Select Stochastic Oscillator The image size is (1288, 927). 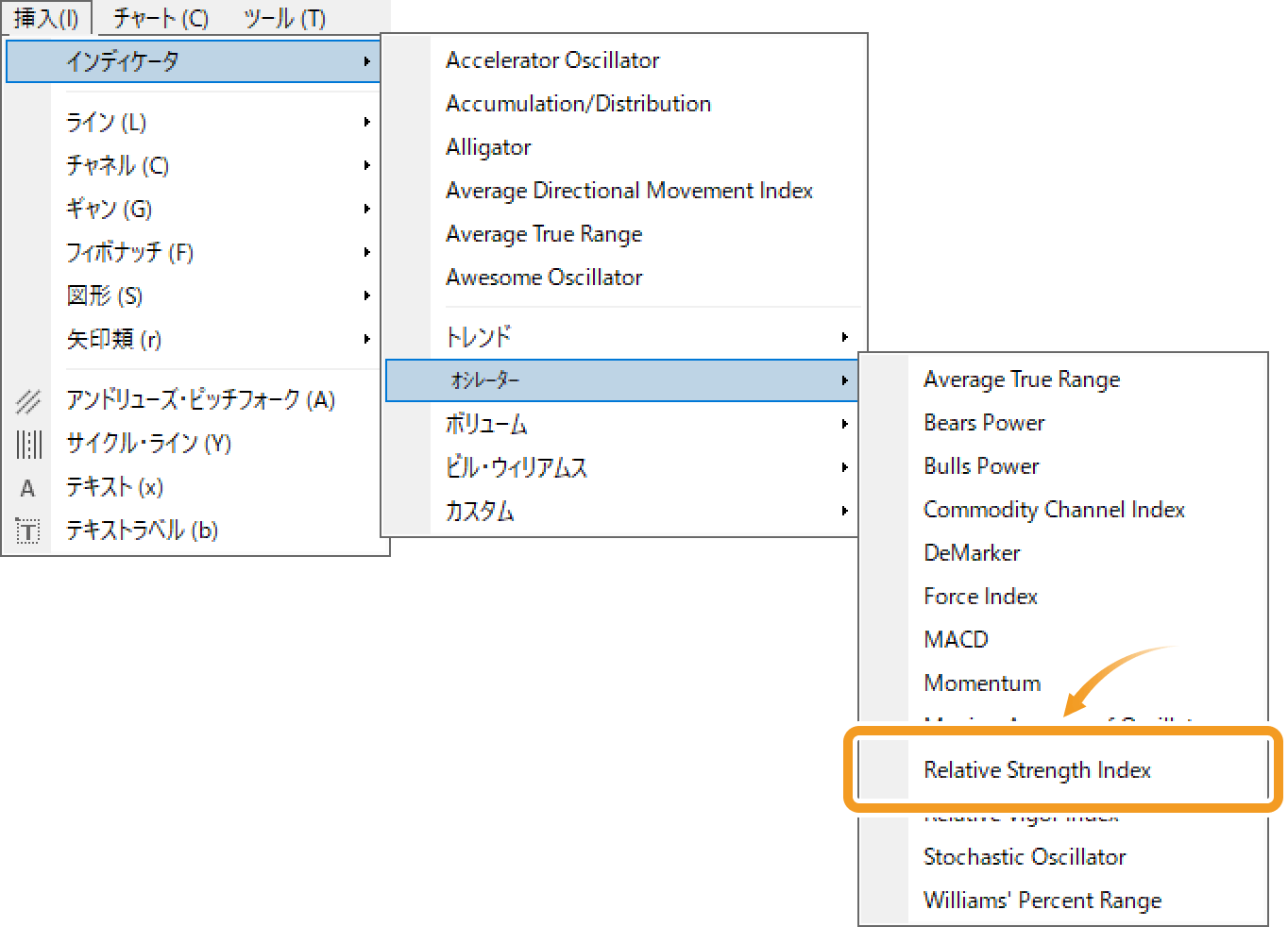pyautogui.click(x=1025, y=857)
